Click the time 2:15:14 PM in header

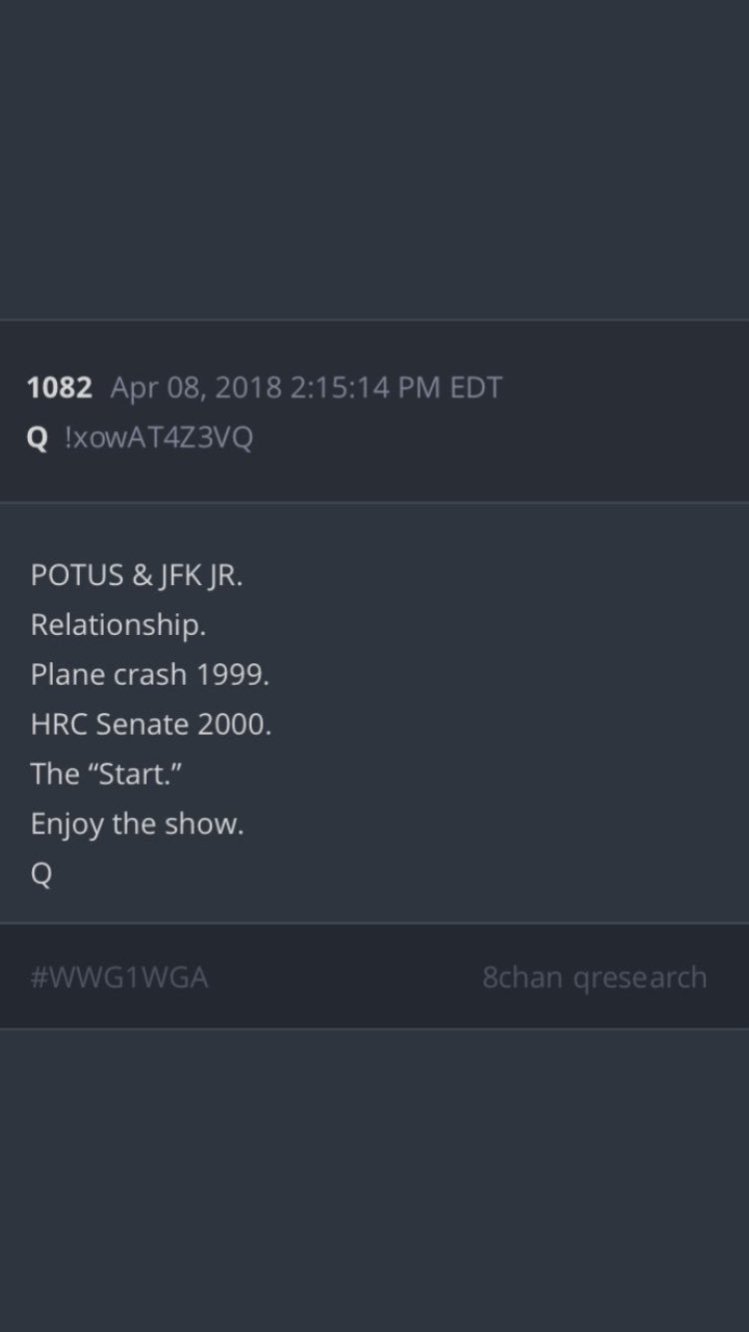point(365,388)
